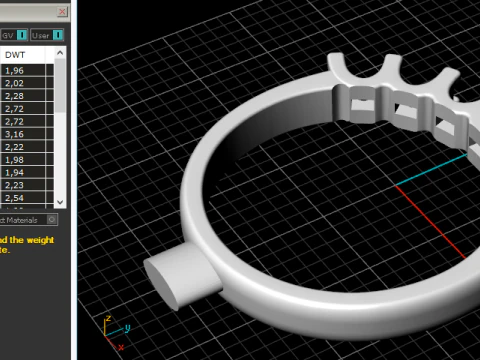This screenshot has width=480, height=360.
Task: Click the scroll up arrow of the DWT list
Action: 60,53
